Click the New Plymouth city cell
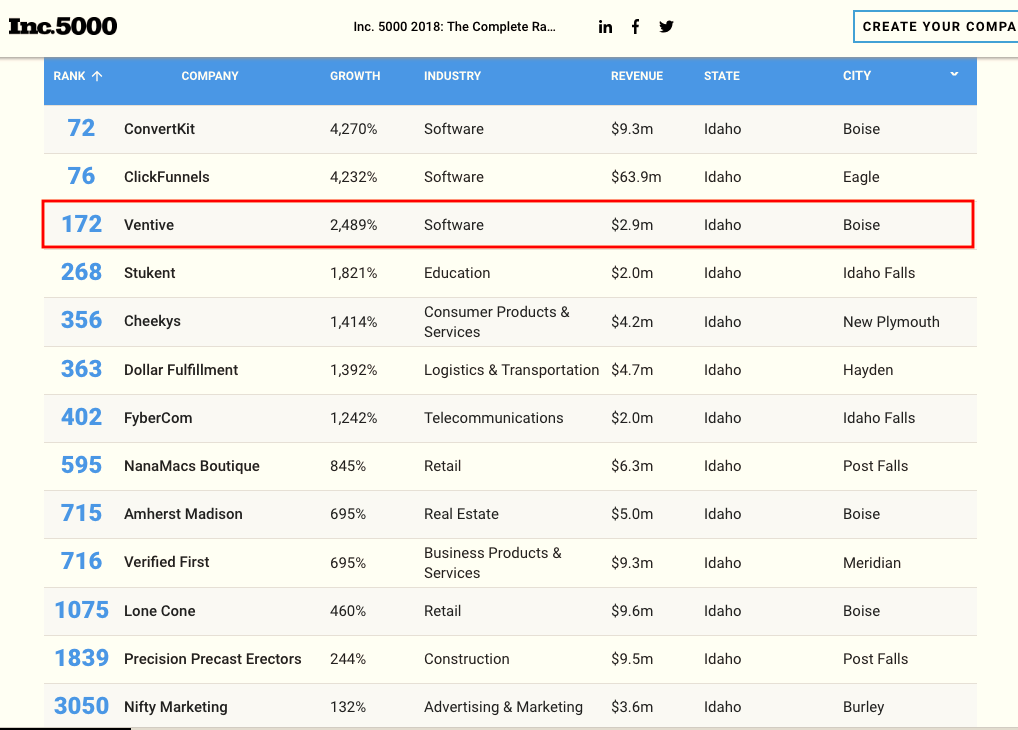 (891, 321)
